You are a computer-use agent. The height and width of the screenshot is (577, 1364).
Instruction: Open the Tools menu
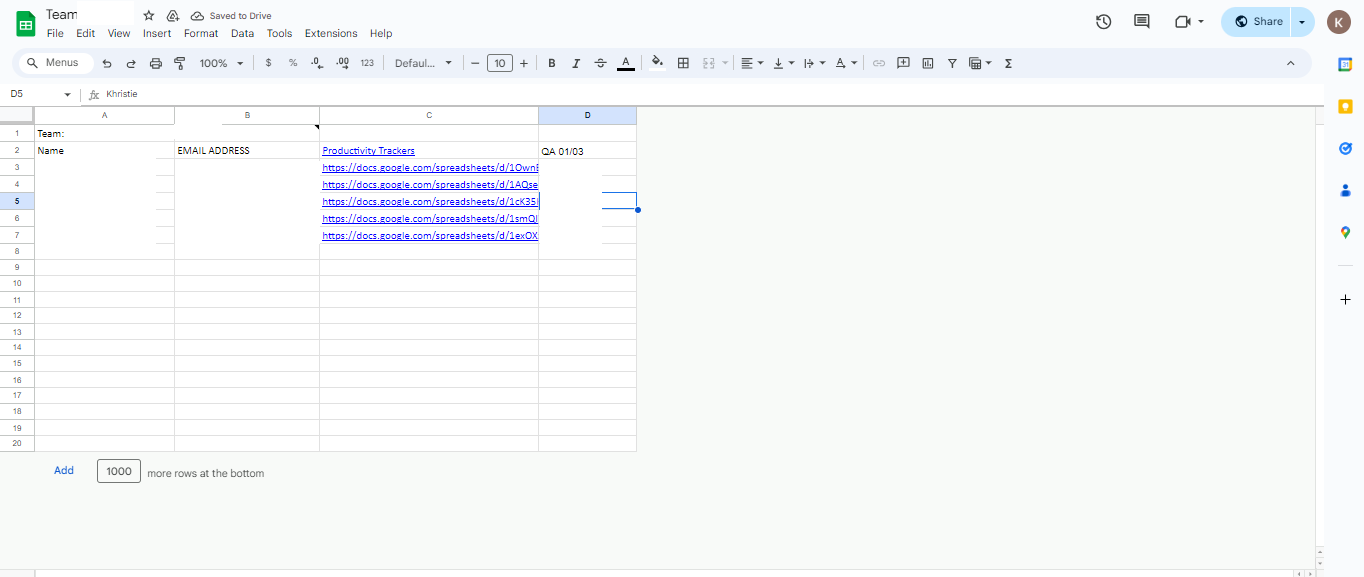point(279,33)
